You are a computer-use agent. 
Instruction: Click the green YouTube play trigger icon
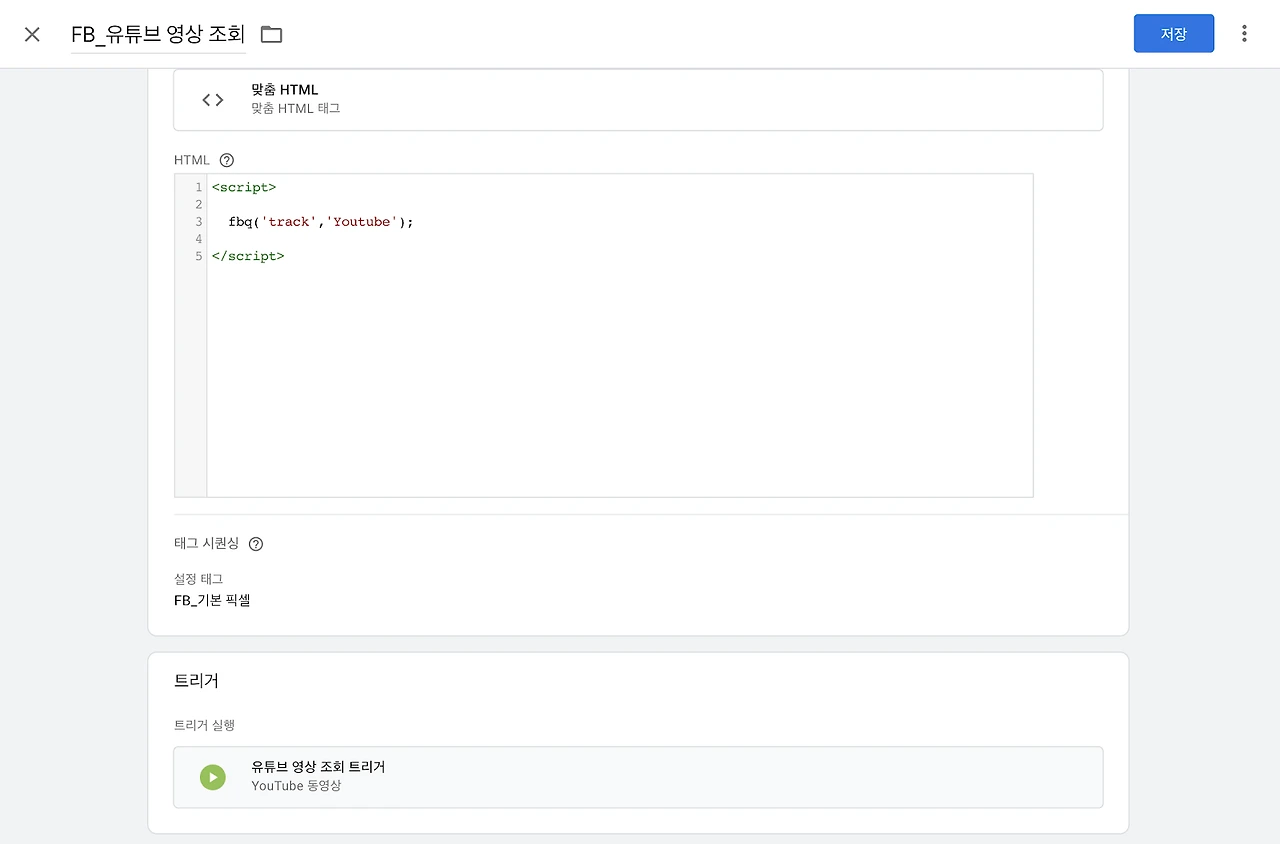point(212,777)
